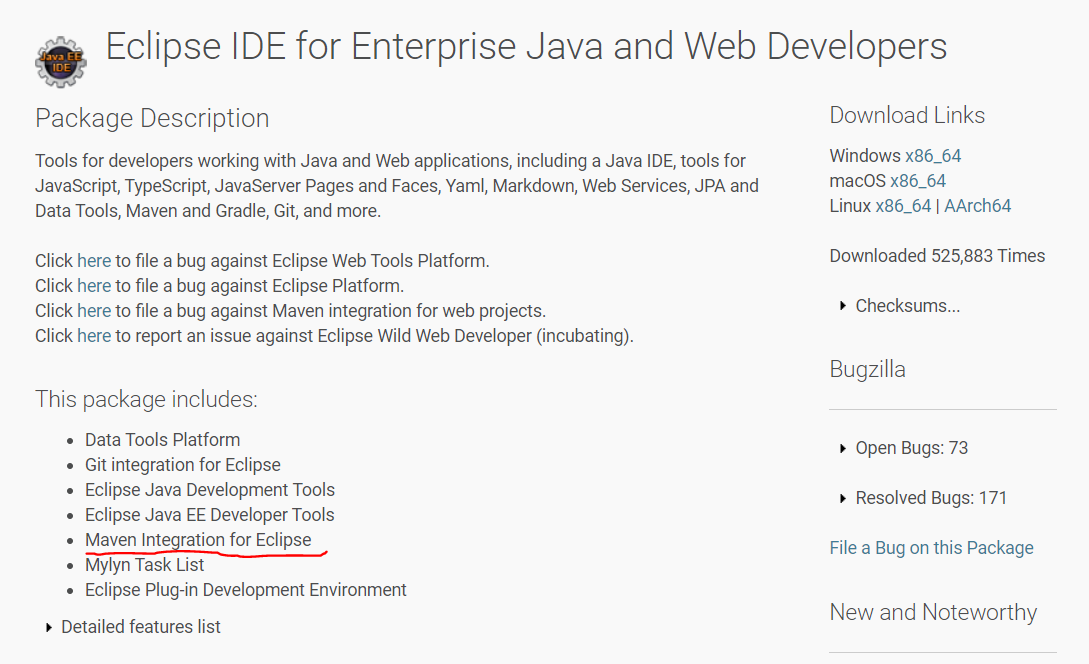This screenshot has width=1089, height=664.
Task: Click Maven Integration for Eclipse item
Action: (198, 540)
